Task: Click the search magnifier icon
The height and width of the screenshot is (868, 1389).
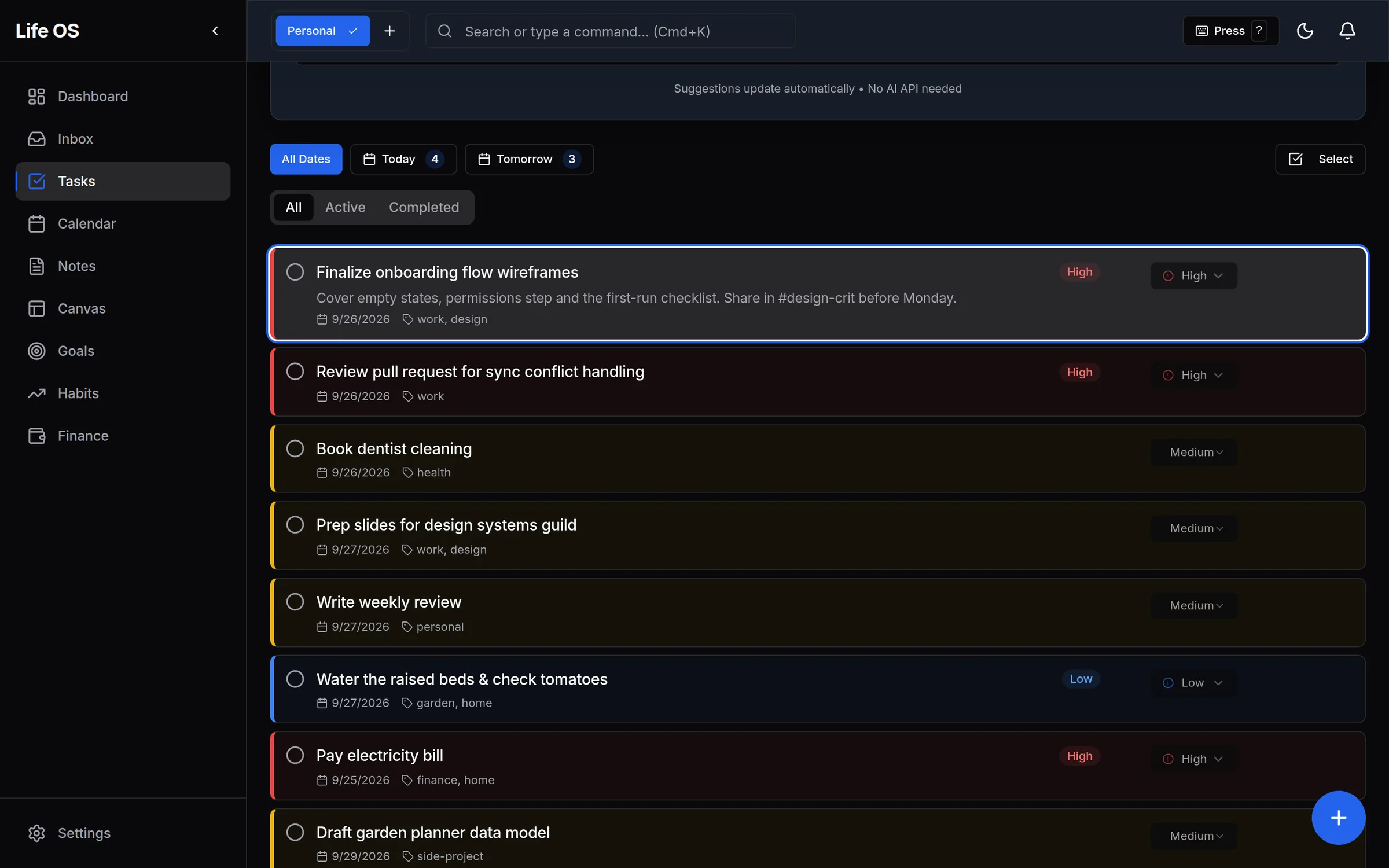Action: coord(444,31)
